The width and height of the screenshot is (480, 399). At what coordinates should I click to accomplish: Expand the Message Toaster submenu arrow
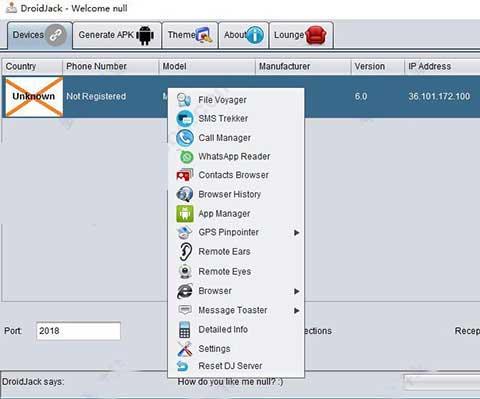[x=296, y=311]
